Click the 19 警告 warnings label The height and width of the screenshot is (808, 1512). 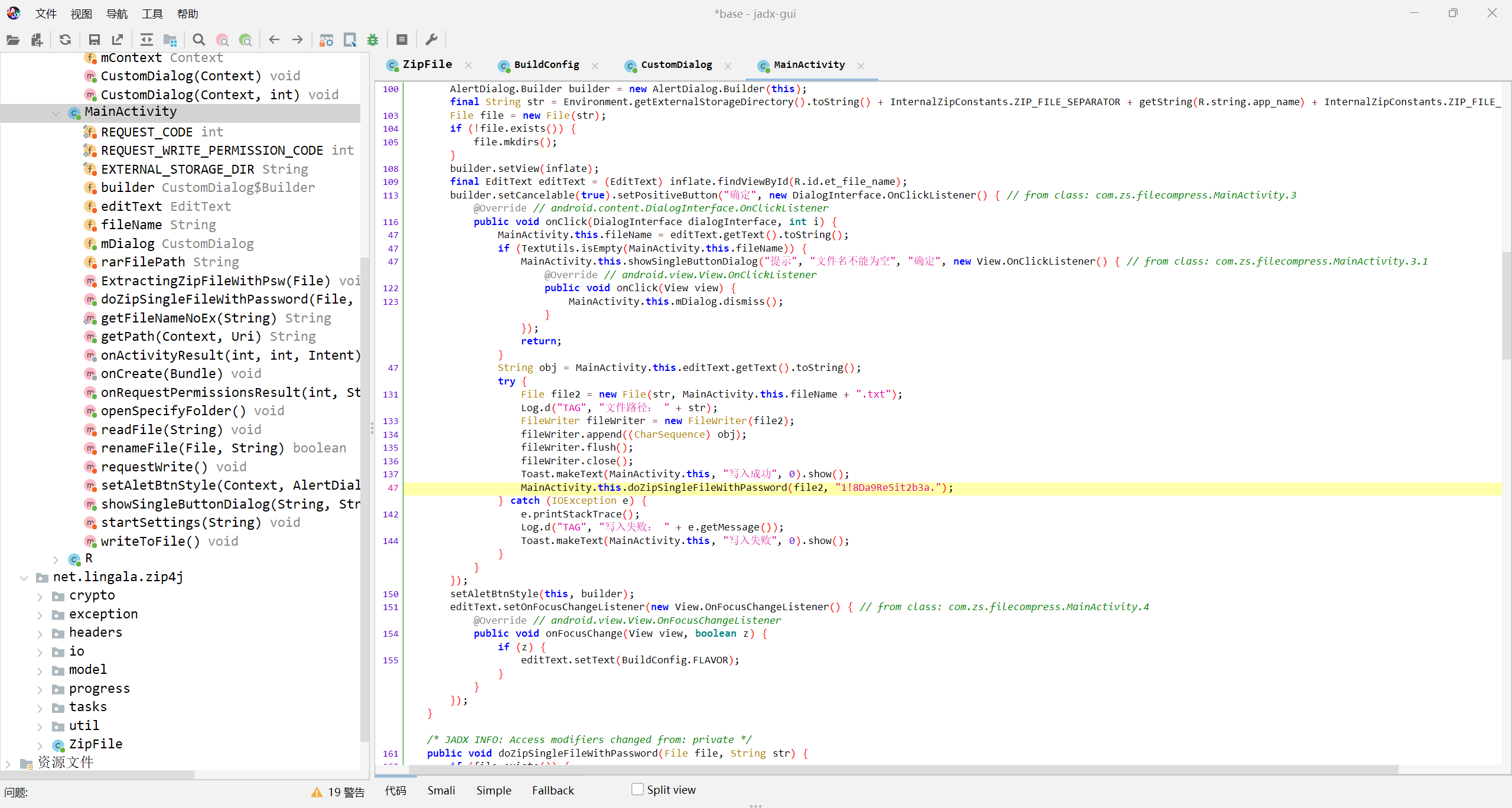coord(346,792)
